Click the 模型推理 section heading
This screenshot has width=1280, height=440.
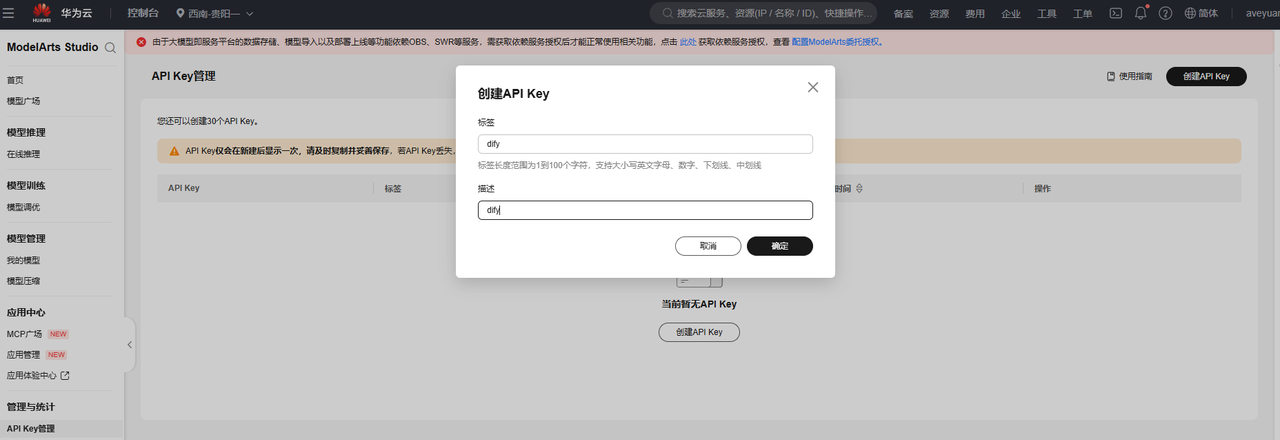[26, 132]
